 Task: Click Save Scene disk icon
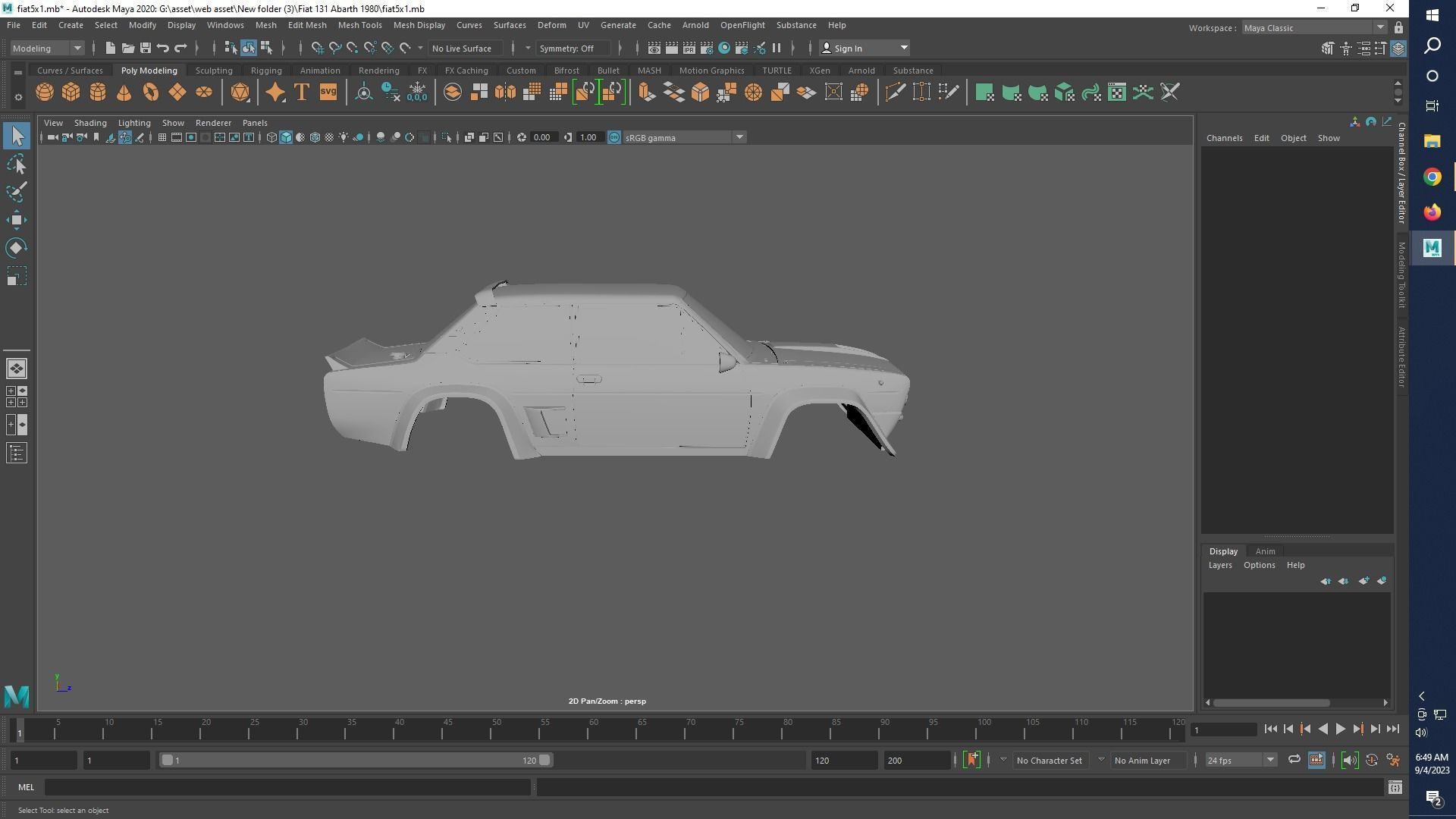click(x=146, y=48)
